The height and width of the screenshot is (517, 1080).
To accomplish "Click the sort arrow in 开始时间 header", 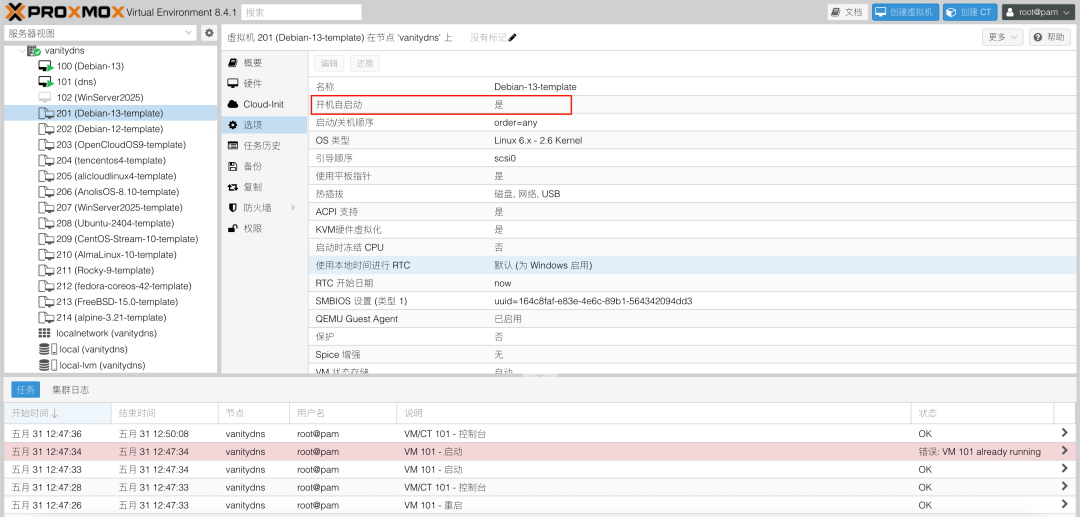I will click(54, 413).
